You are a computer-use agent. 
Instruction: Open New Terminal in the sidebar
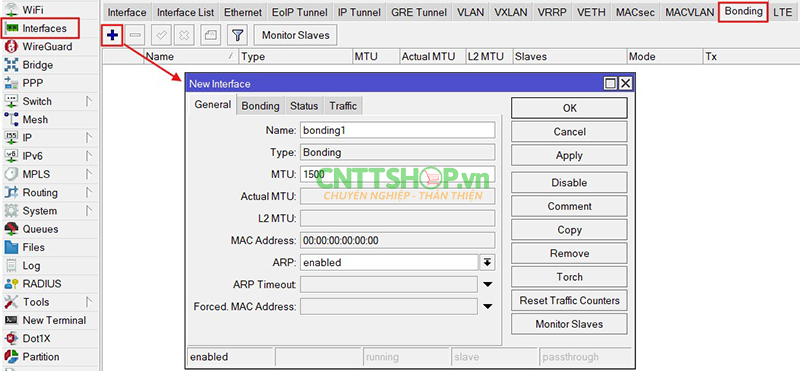[x=54, y=320]
